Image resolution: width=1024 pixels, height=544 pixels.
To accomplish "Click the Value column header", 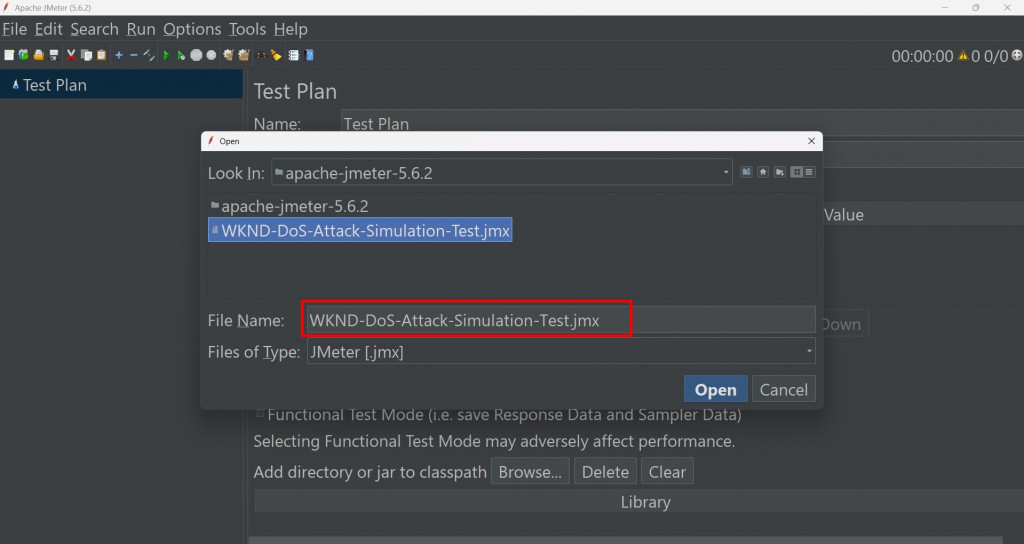I will (x=844, y=215).
